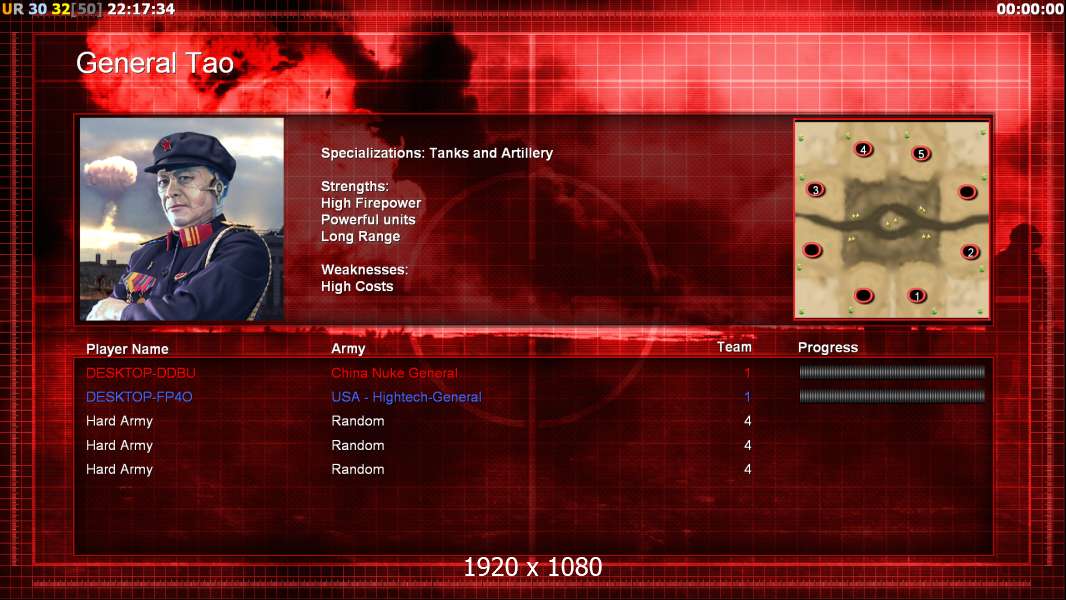Click China Nuke General army entry

tap(394, 373)
